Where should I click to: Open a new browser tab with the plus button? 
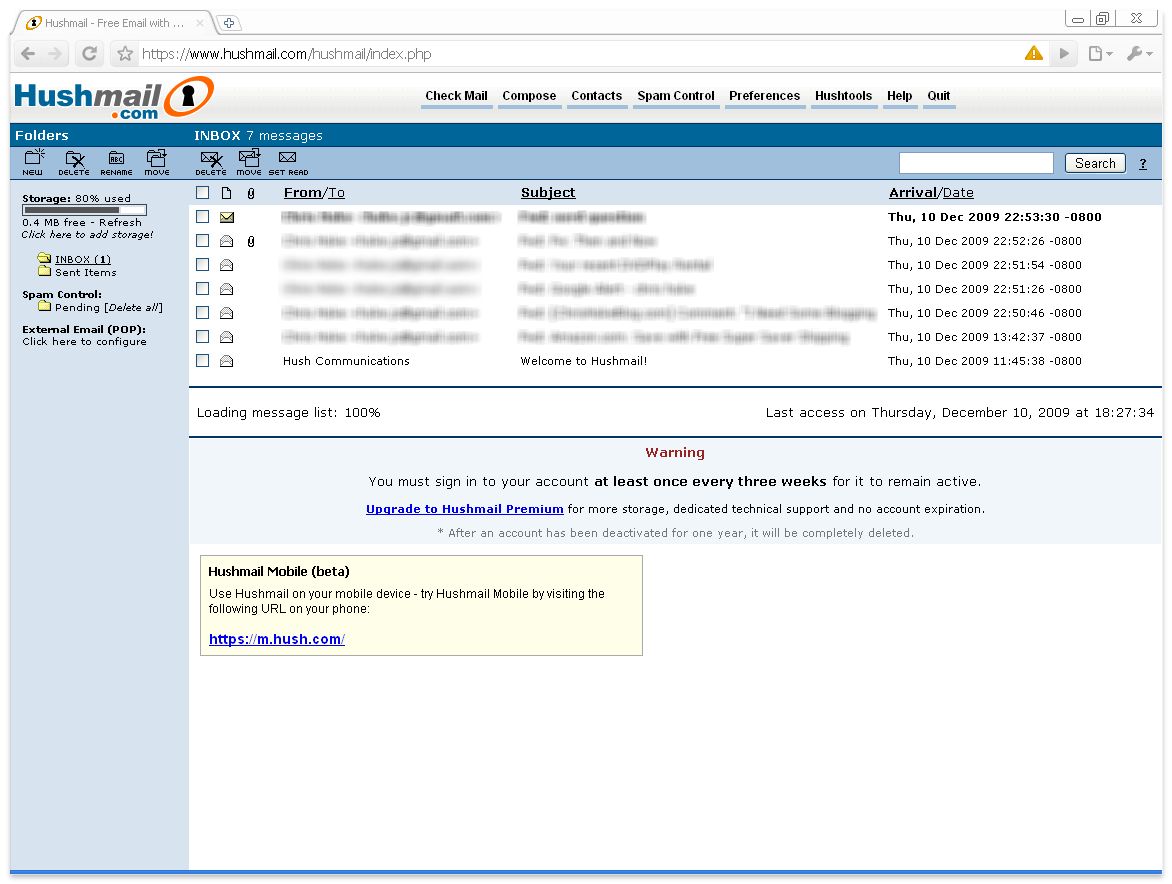[229, 23]
